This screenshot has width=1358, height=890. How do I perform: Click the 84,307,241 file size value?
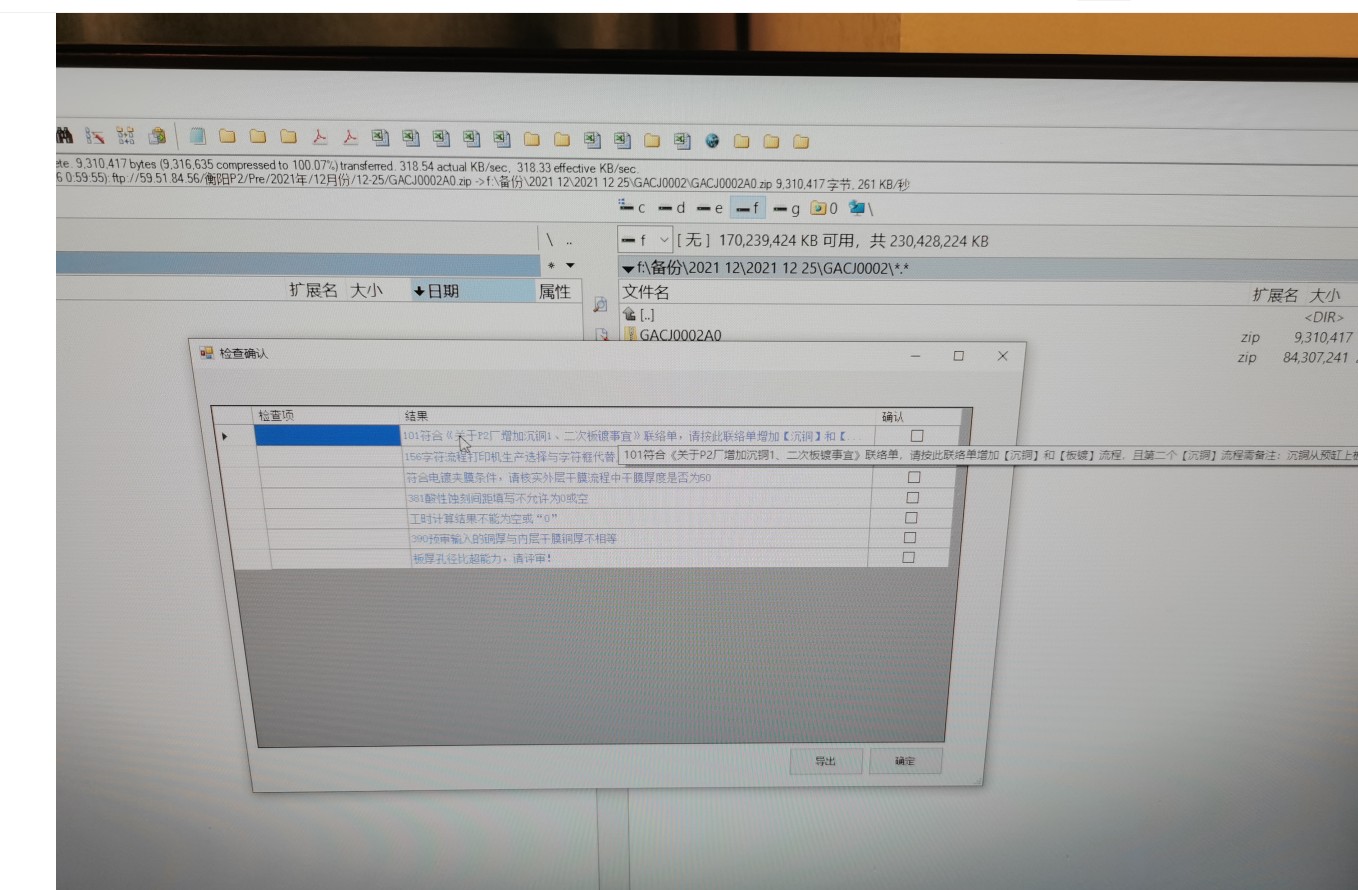click(1315, 357)
